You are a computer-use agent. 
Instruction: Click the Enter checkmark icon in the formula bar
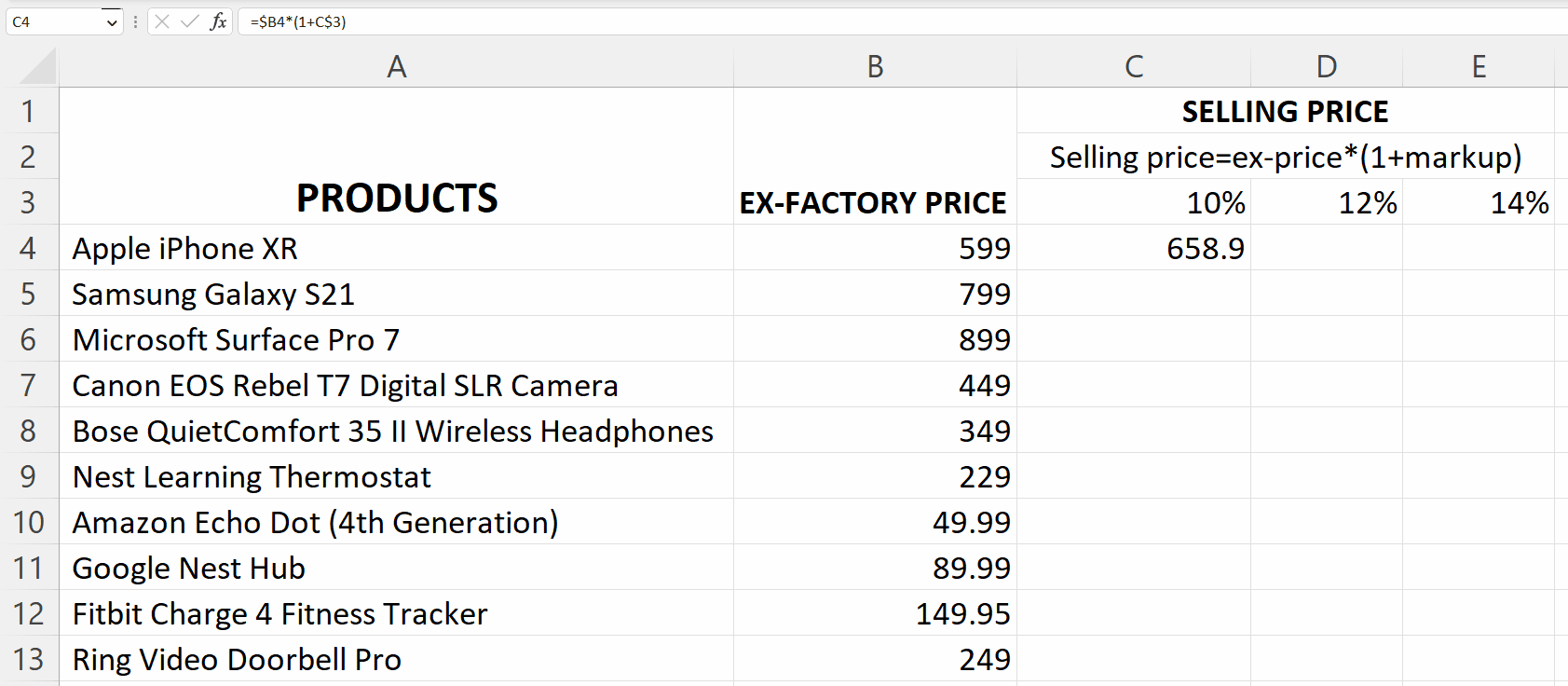pyautogui.click(x=190, y=21)
